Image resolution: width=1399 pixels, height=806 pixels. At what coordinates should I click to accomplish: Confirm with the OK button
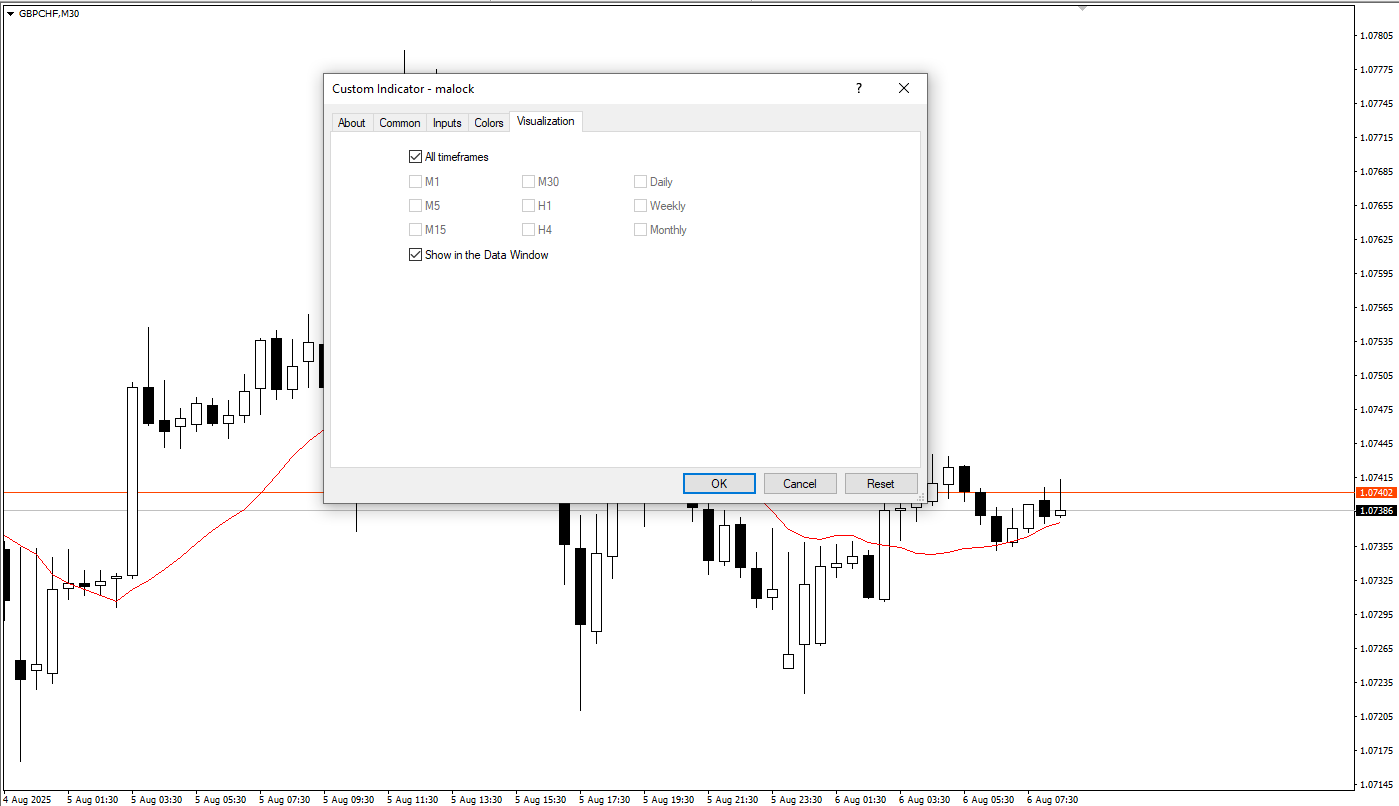tap(719, 484)
